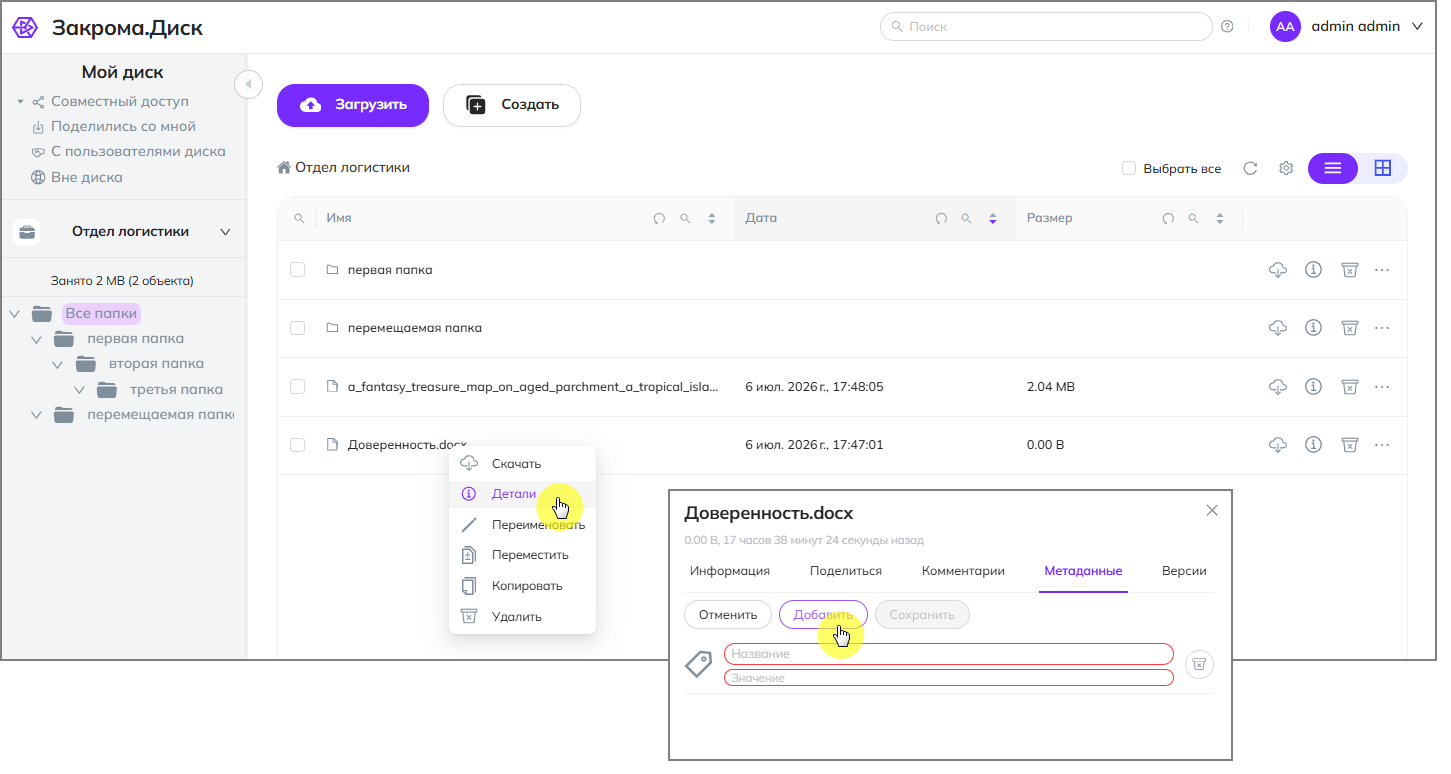Image resolution: width=1451 pixels, height=774 pixels.
Task: Open admin admin account menu
Action: (1347, 27)
